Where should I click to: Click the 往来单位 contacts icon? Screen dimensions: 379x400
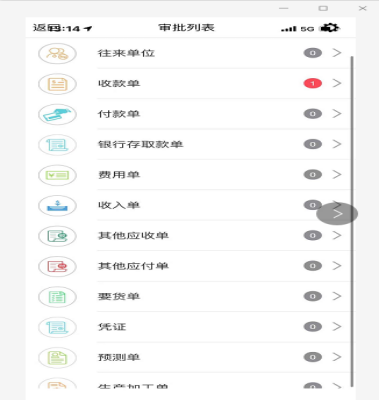tap(57, 53)
